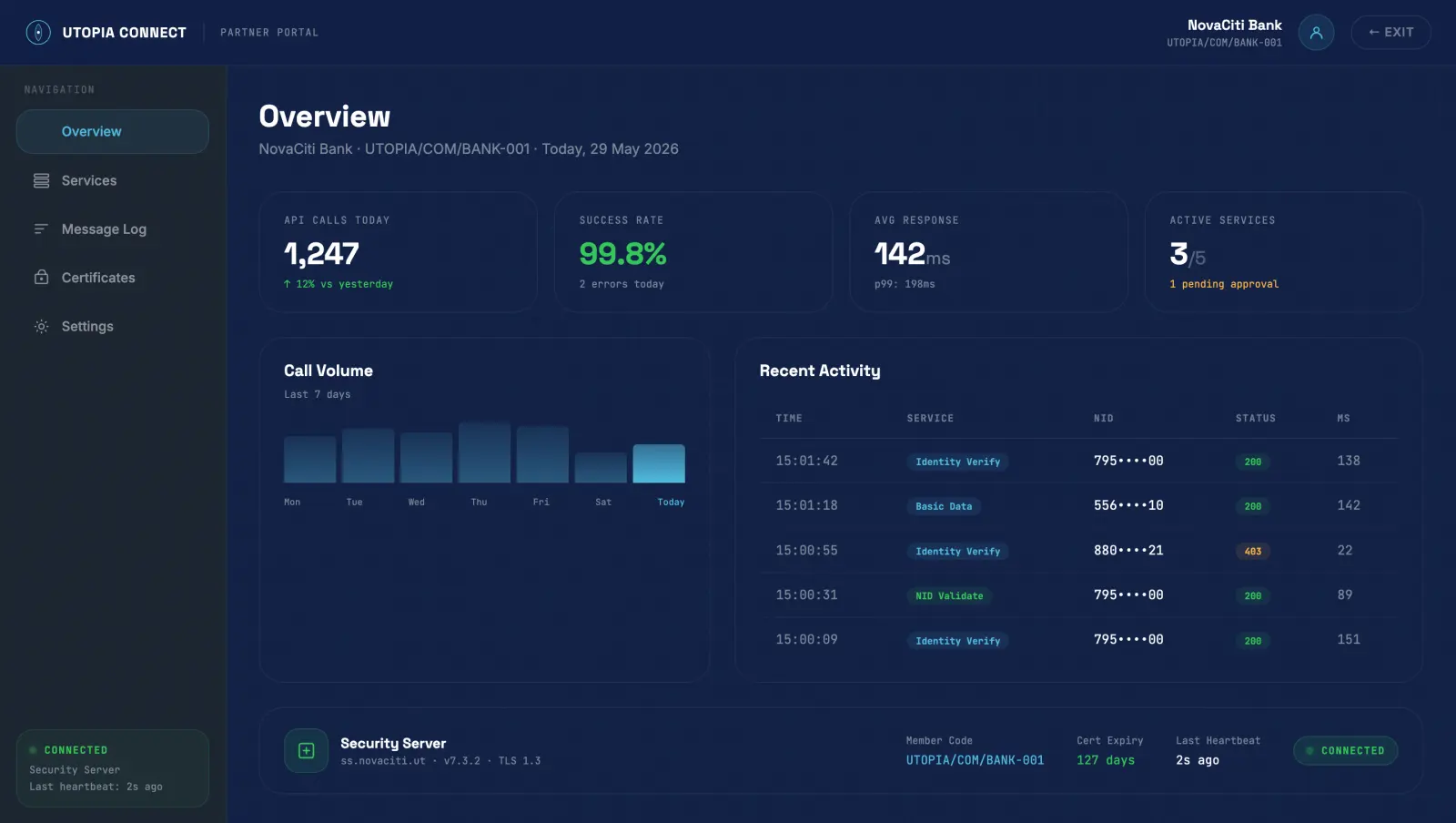
Task: Click the Member Code UTOPIA/COM/BANK-001 link
Action: pos(975,760)
